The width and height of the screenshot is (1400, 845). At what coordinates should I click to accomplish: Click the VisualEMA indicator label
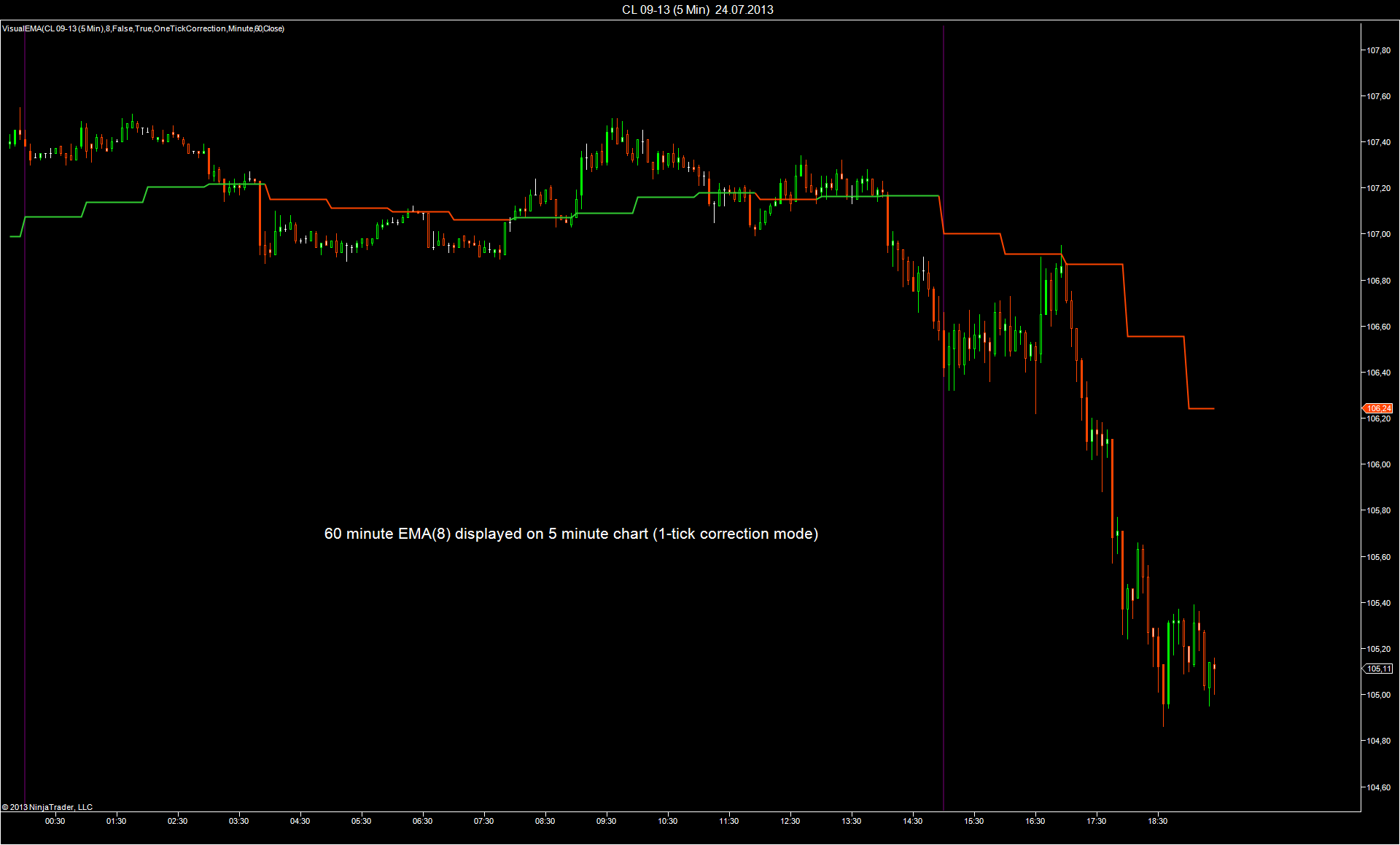(x=143, y=28)
